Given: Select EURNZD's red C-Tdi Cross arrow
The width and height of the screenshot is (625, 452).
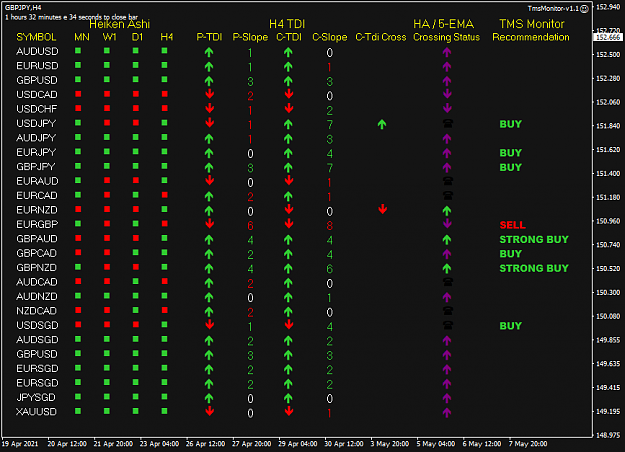Looking at the screenshot, I should click(x=382, y=209).
